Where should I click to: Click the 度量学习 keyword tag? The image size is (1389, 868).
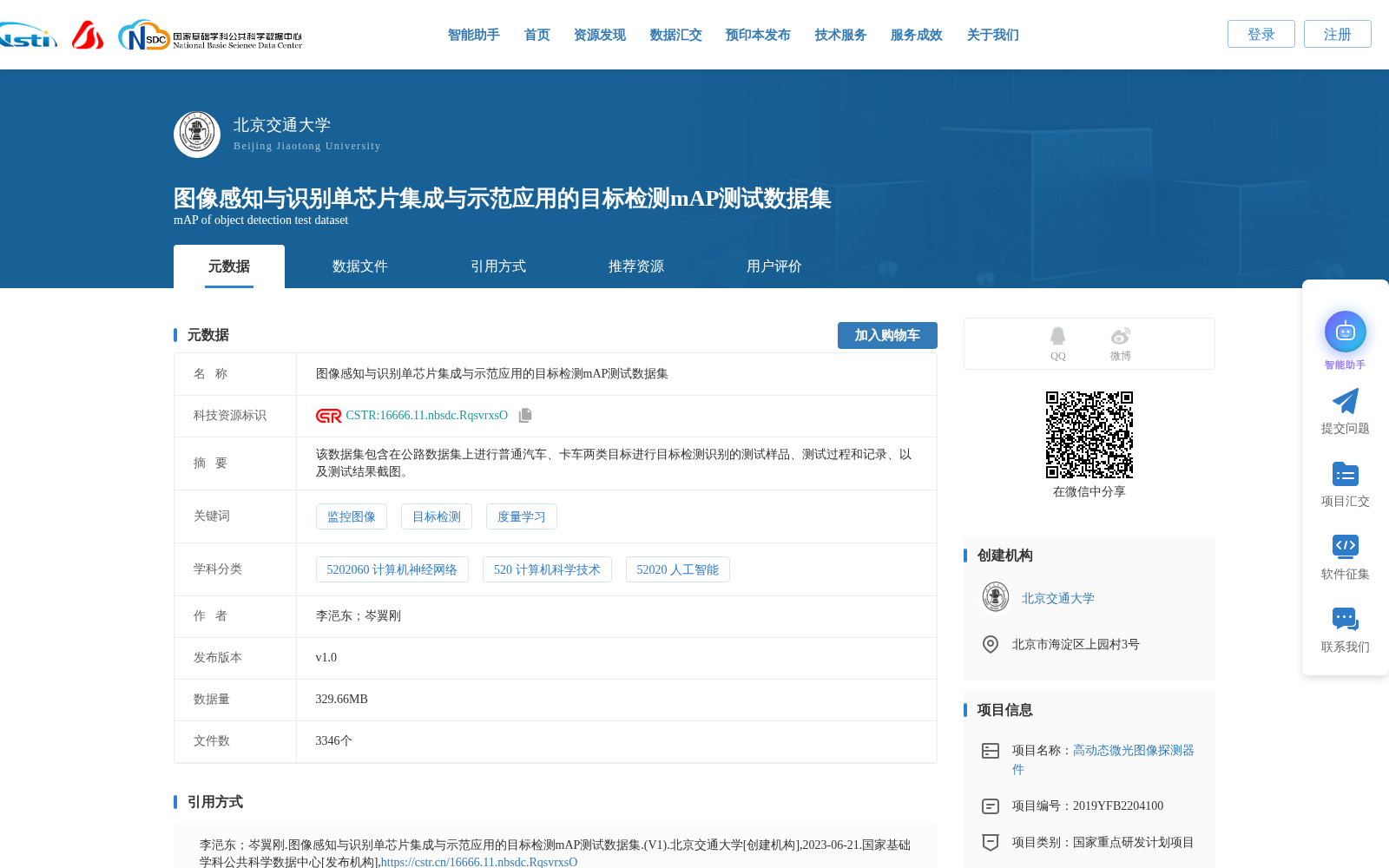click(x=522, y=516)
